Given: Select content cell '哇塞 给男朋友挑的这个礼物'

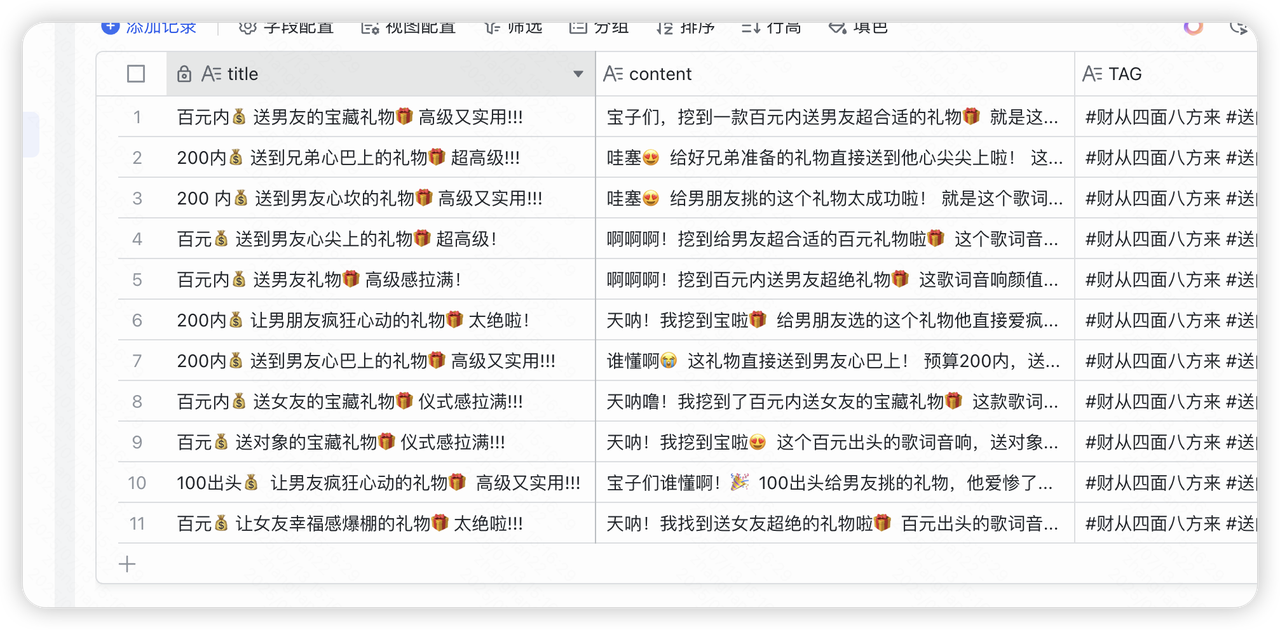Looking at the screenshot, I should tap(835, 198).
